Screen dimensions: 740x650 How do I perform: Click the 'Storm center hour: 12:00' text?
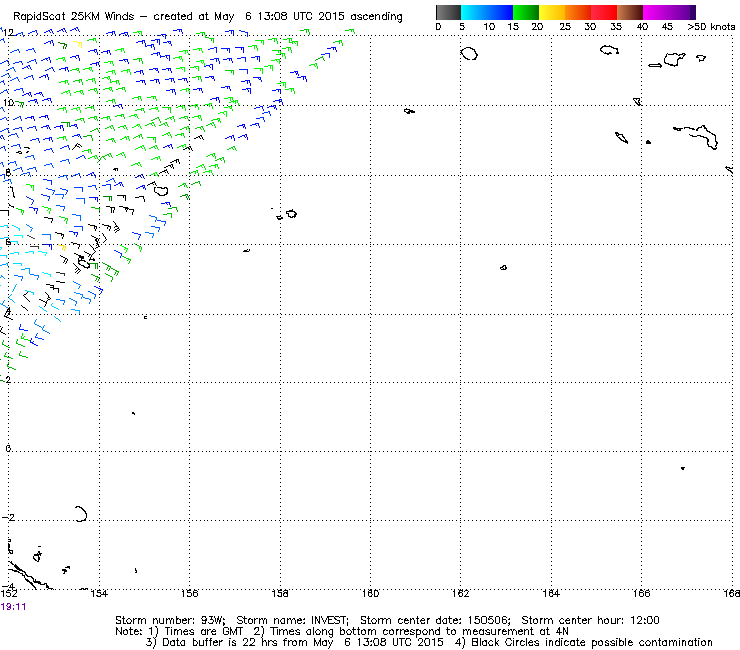(590, 620)
